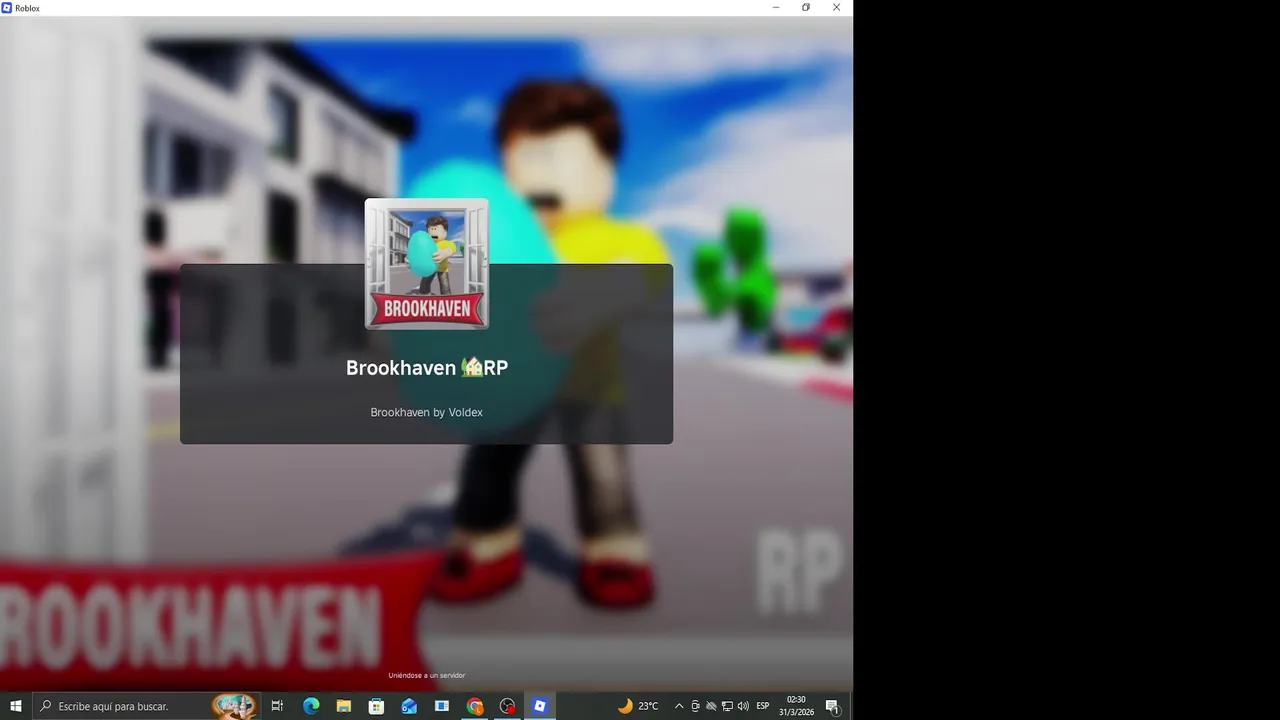Launch Microsoft Edge from the taskbar
Image resolution: width=1280 pixels, height=720 pixels.
(311, 706)
